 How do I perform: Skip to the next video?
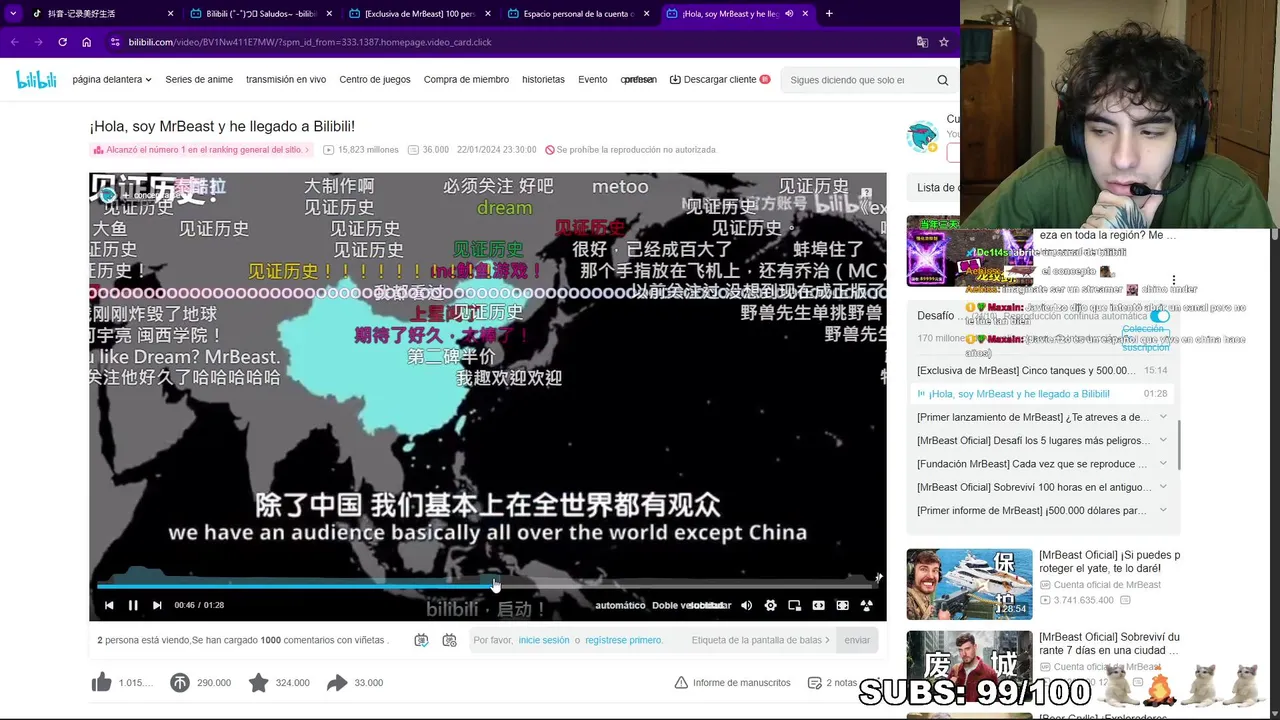point(157,605)
